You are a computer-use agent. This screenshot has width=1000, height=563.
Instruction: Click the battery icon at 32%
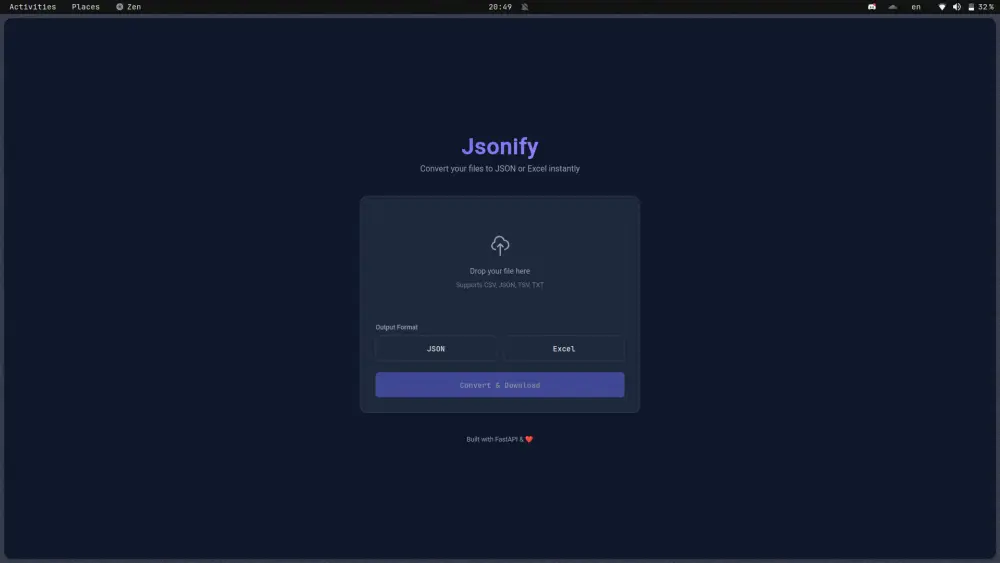(x=971, y=7)
